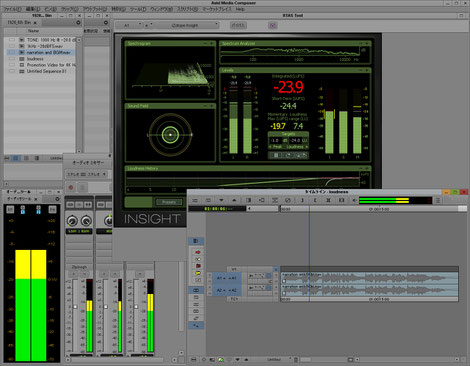Viewport: 470px width, 366px height.
Task: Click the Integrated loudness -23.9 readout
Action: [x=288, y=87]
